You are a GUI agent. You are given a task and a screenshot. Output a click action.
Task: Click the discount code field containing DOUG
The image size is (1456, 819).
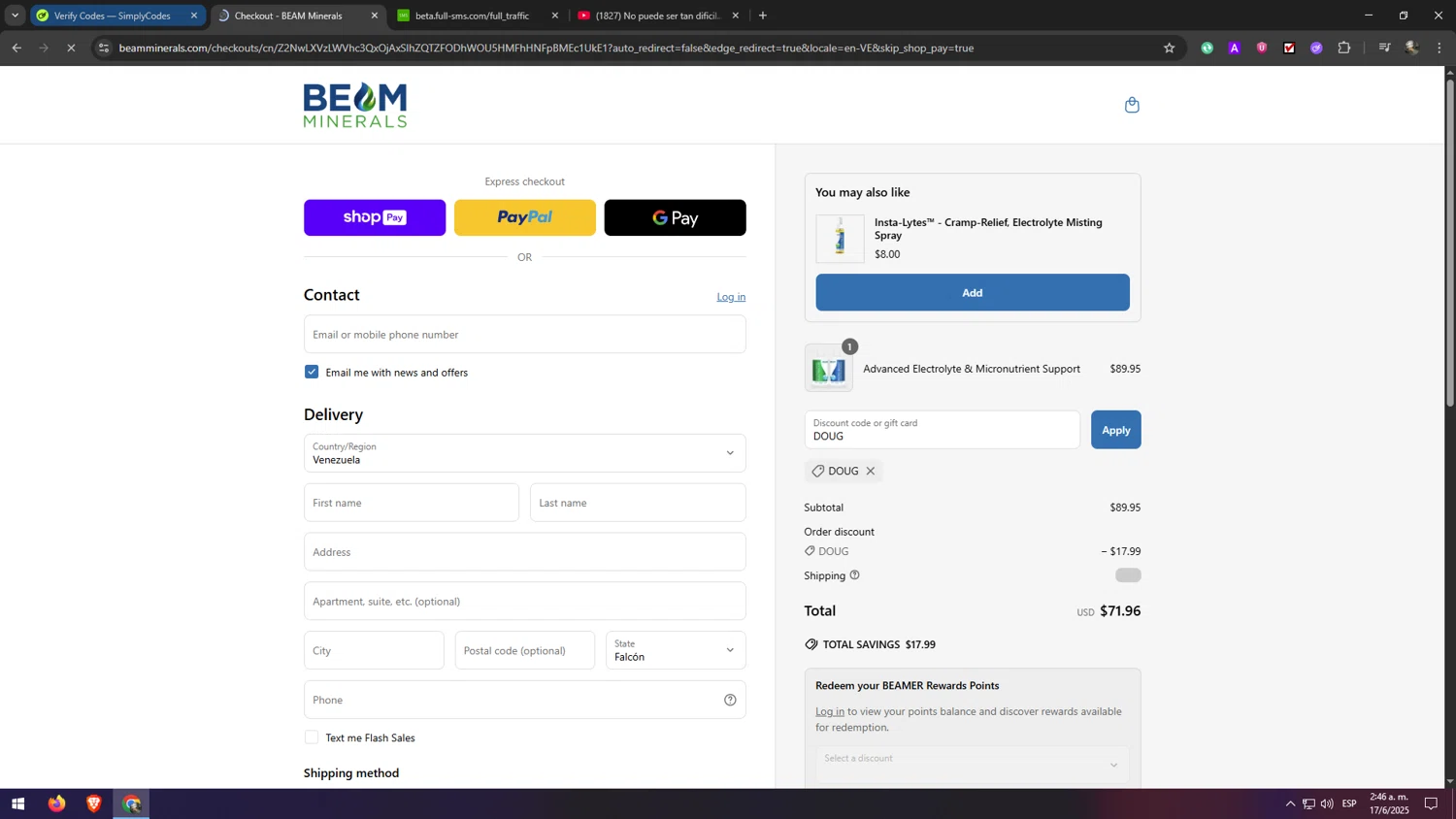point(942,430)
